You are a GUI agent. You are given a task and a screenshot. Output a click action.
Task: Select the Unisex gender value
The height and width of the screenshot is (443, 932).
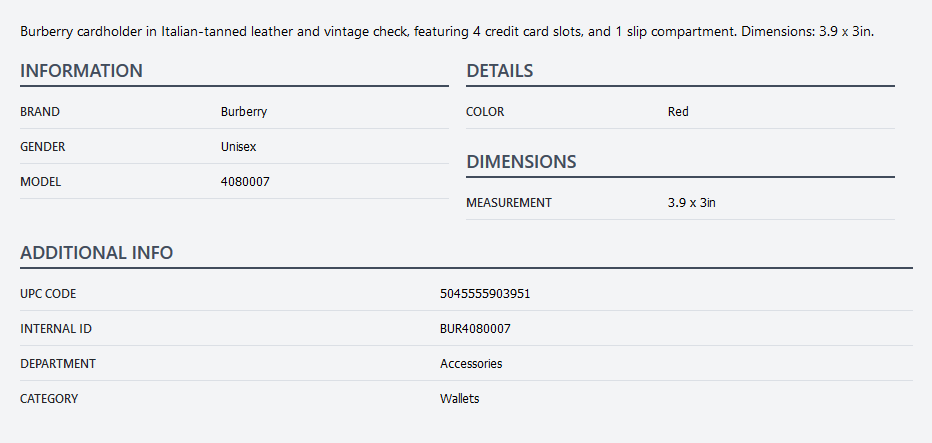(x=238, y=147)
